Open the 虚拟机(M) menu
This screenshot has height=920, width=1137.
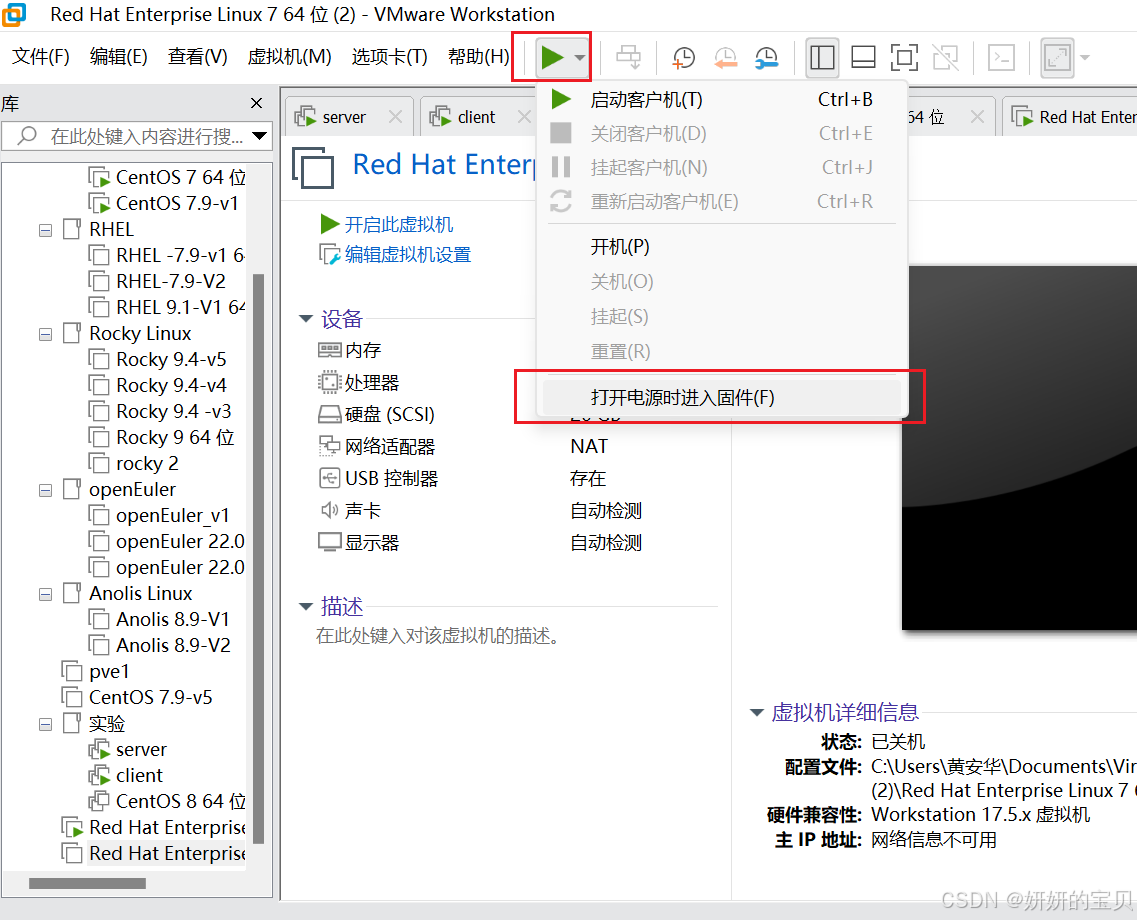289,57
